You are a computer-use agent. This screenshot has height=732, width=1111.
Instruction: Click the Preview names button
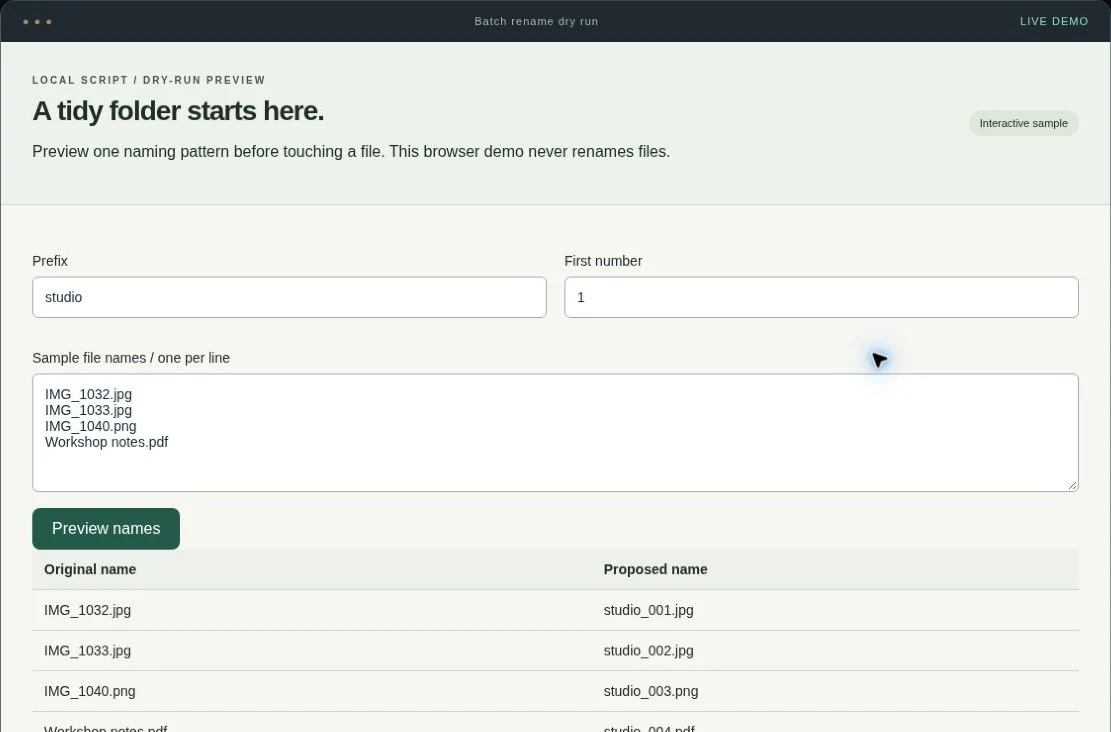pos(106,529)
